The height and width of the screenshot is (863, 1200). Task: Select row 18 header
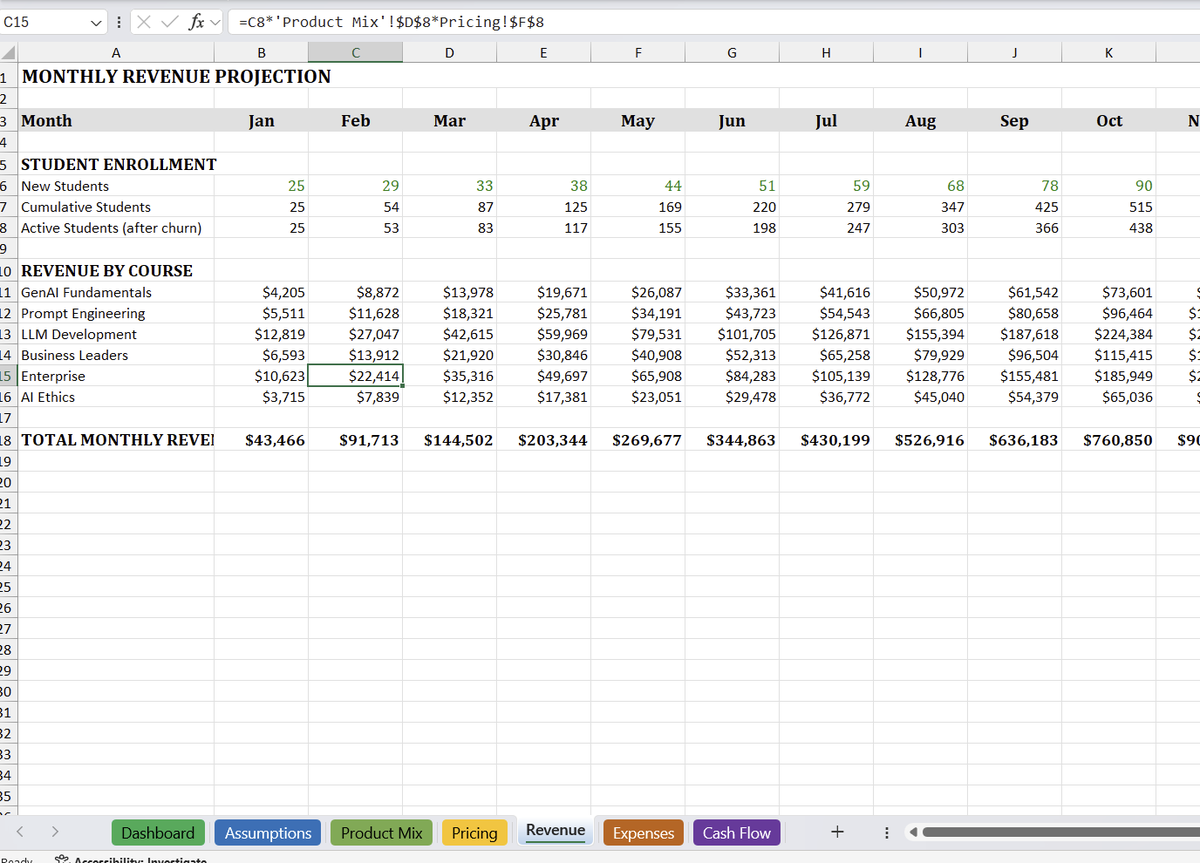click(x=8, y=440)
